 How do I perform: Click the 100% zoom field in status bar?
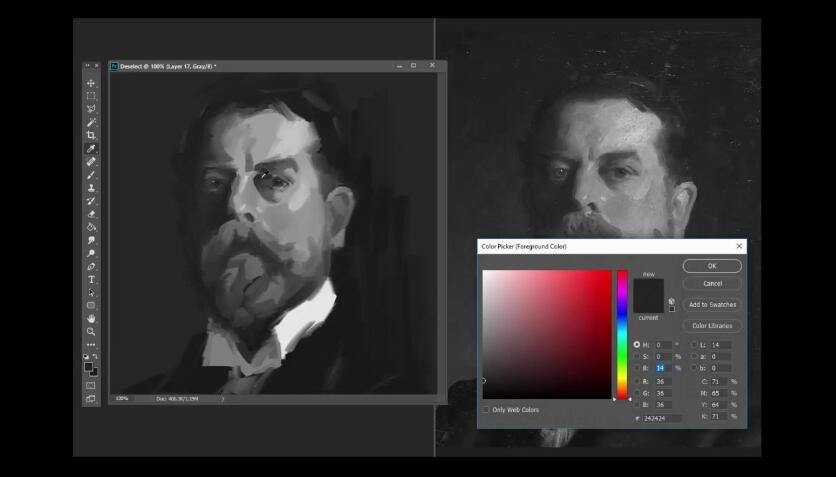point(122,398)
